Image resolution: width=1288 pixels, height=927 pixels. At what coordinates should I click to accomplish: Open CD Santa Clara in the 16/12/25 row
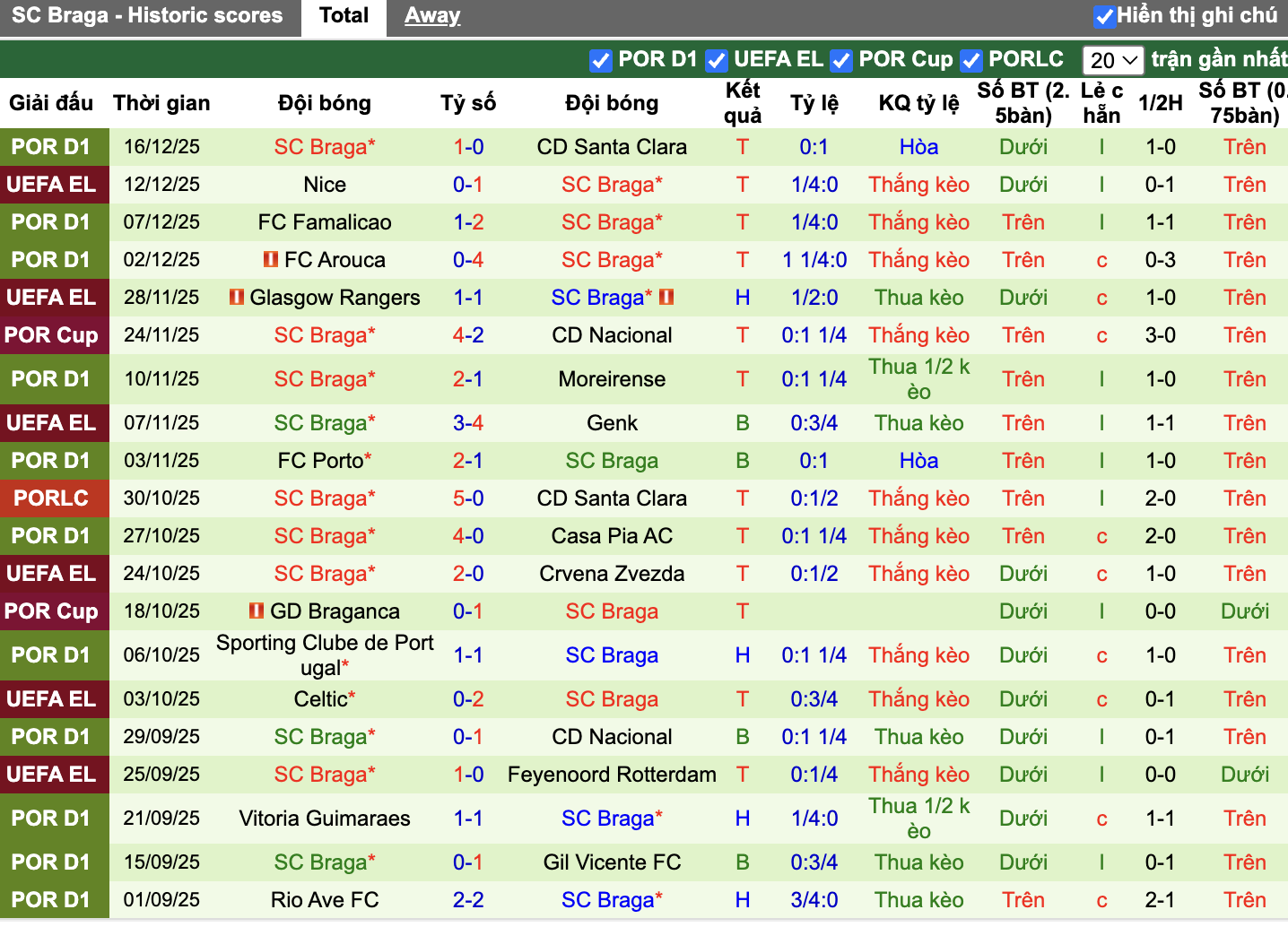[612, 147]
